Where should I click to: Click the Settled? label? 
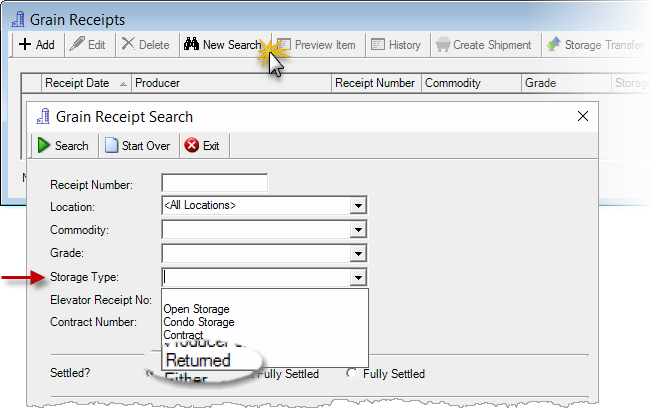[70, 373]
